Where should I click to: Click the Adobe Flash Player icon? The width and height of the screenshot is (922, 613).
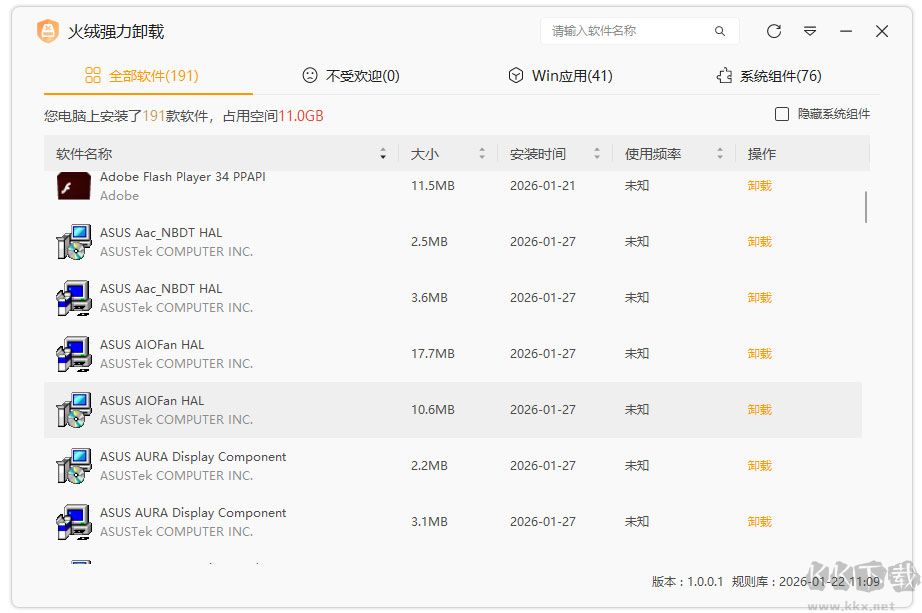[x=74, y=186]
